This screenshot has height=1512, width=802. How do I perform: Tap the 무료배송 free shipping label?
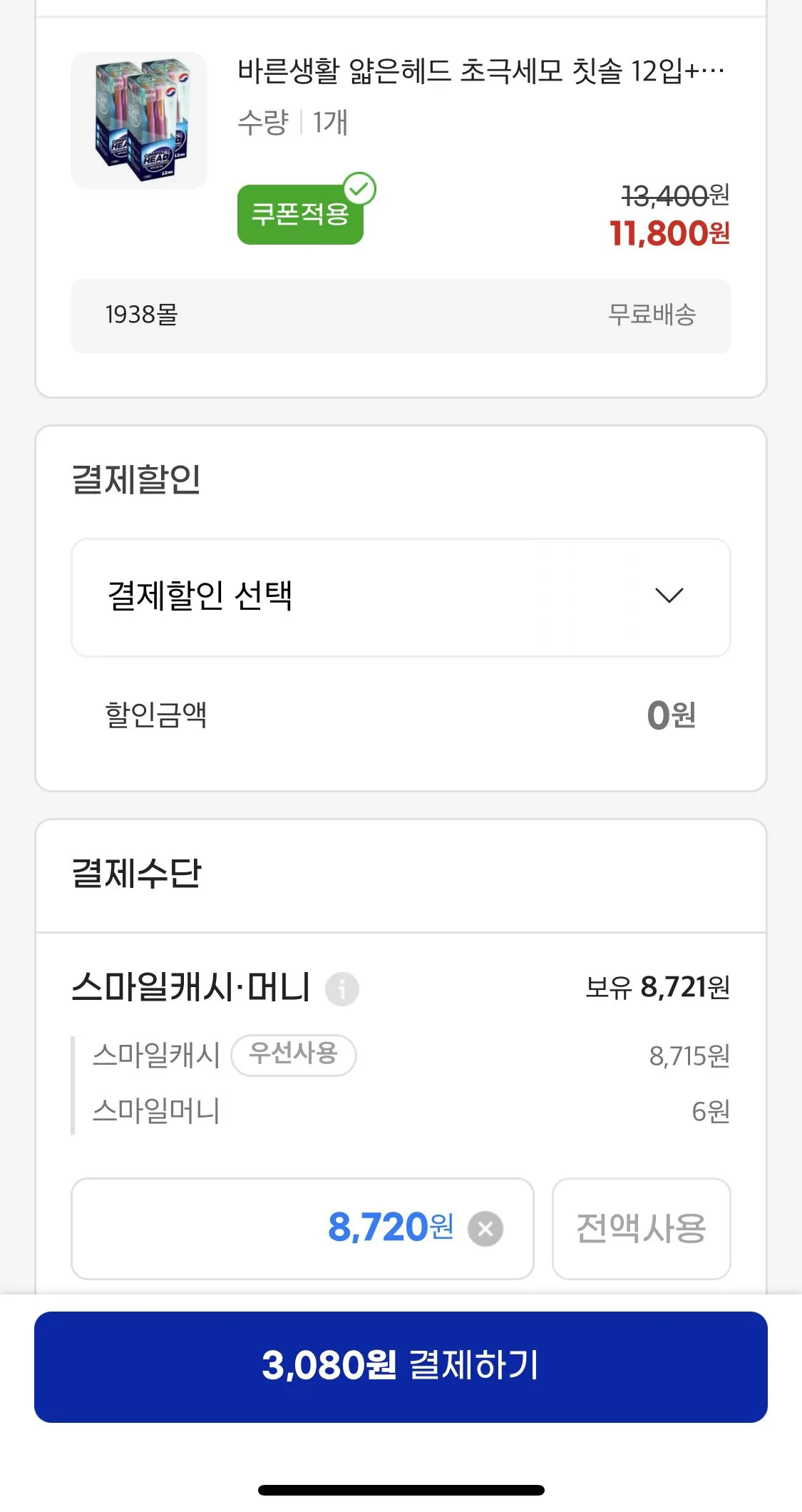click(x=652, y=315)
